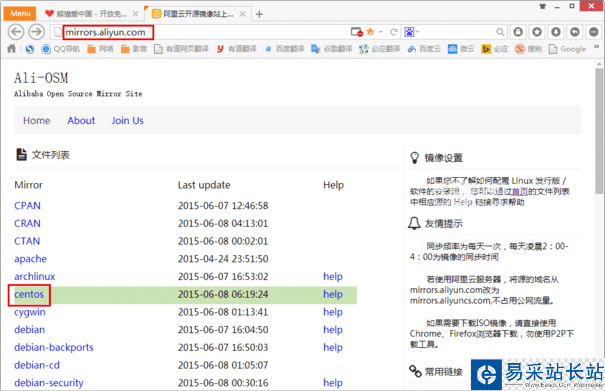The image size is (605, 391).
Task: Click the first round toolbar button after search box
Action: click(518, 32)
